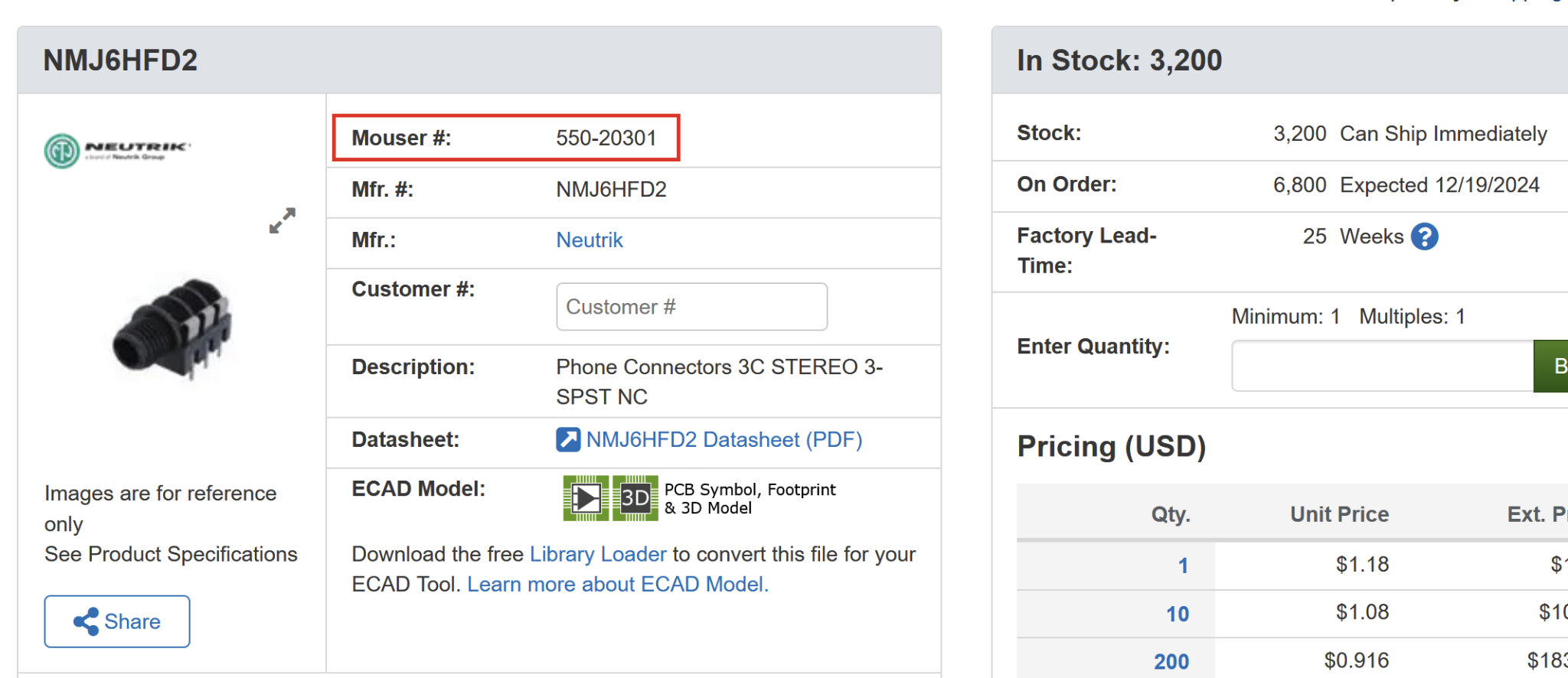Click the green Buy button beside quantity

point(1550,366)
